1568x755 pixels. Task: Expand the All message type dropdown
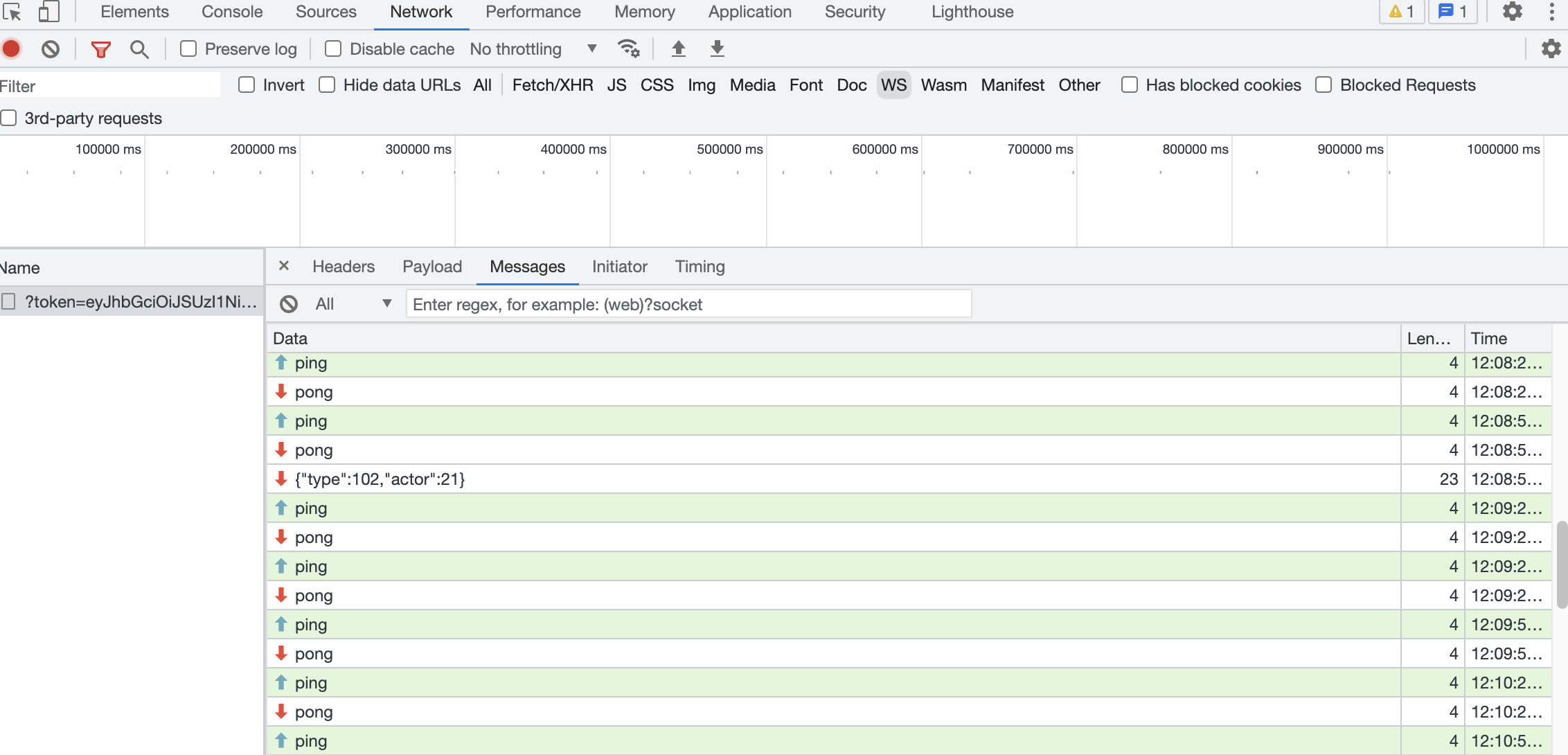click(x=353, y=304)
